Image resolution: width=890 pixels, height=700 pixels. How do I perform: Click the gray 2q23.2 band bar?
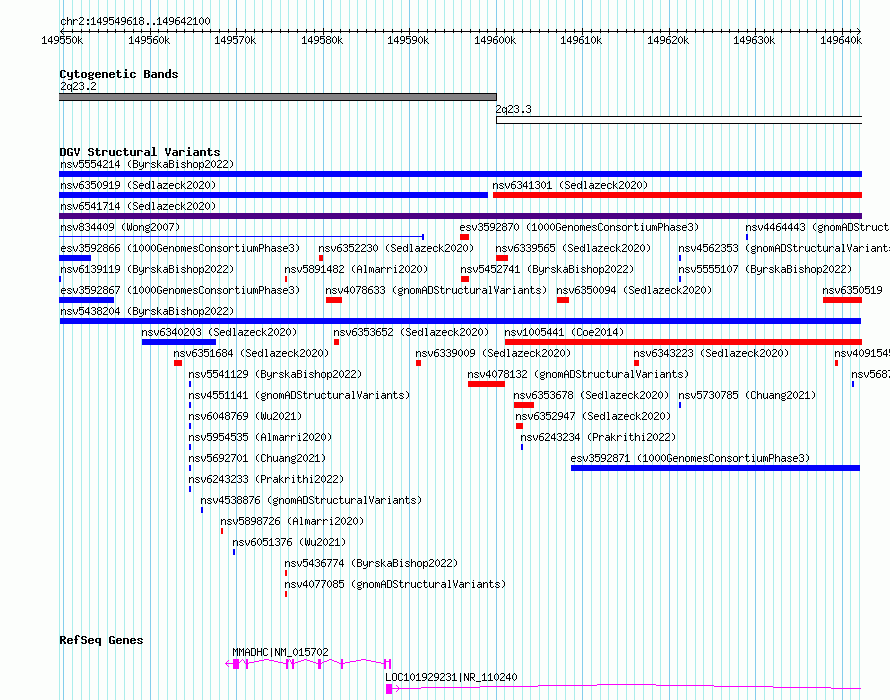point(278,97)
